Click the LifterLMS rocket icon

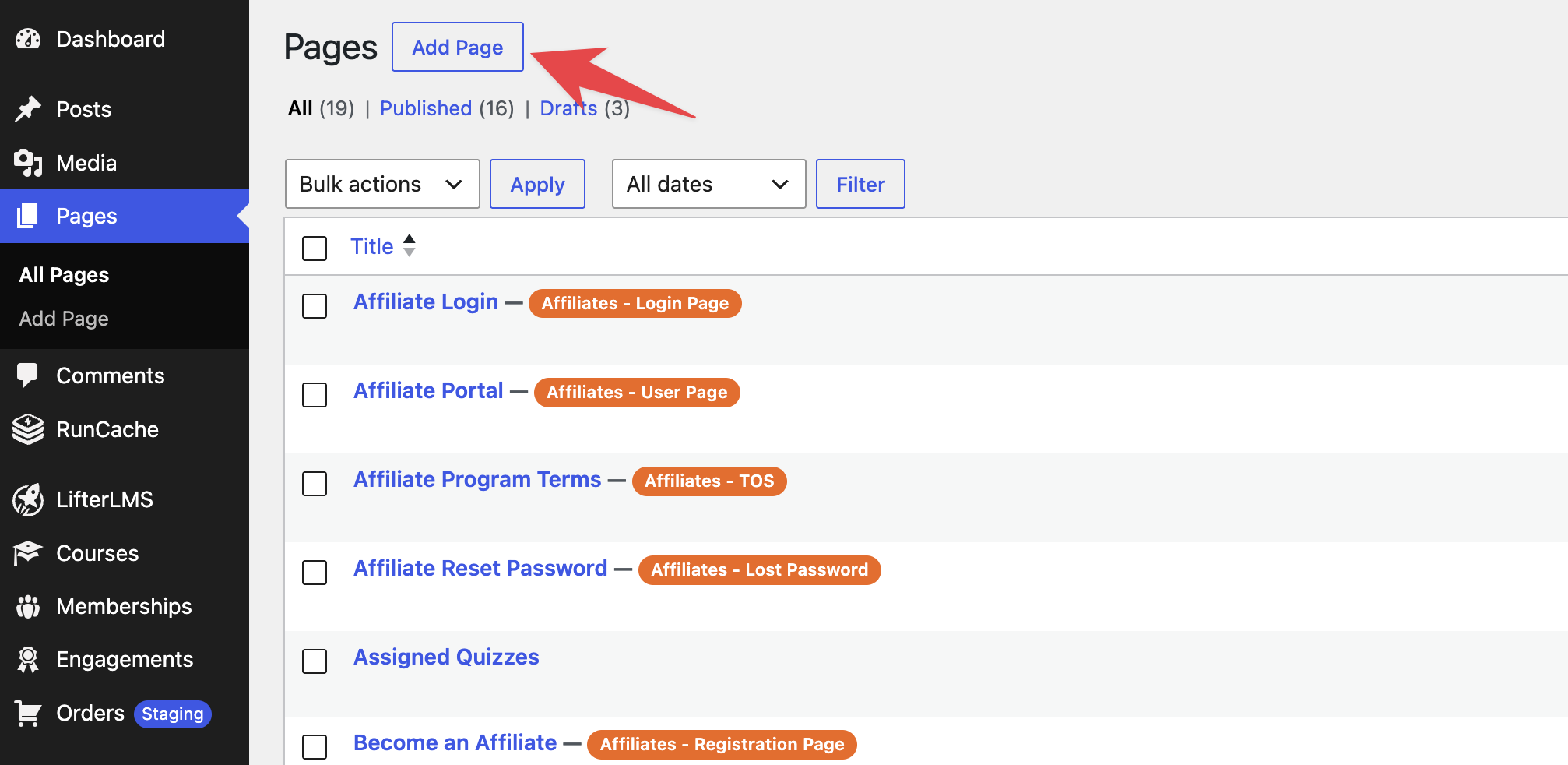pyautogui.click(x=28, y=499)
